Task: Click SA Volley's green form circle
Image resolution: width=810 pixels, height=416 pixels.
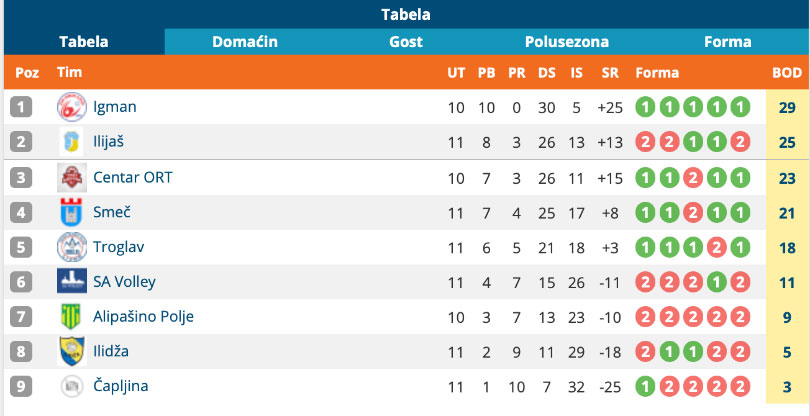Action: pos(716,282)
